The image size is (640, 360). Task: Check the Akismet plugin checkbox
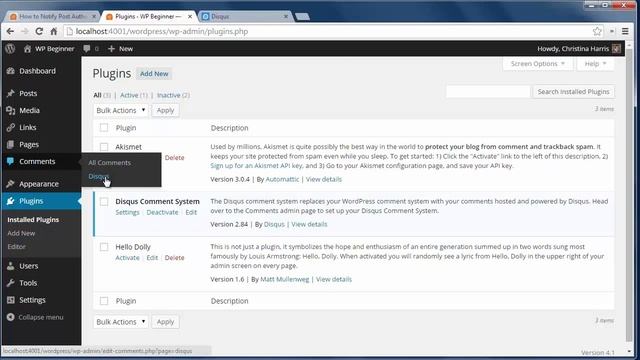pyautogui.click(x=104, y=147)
